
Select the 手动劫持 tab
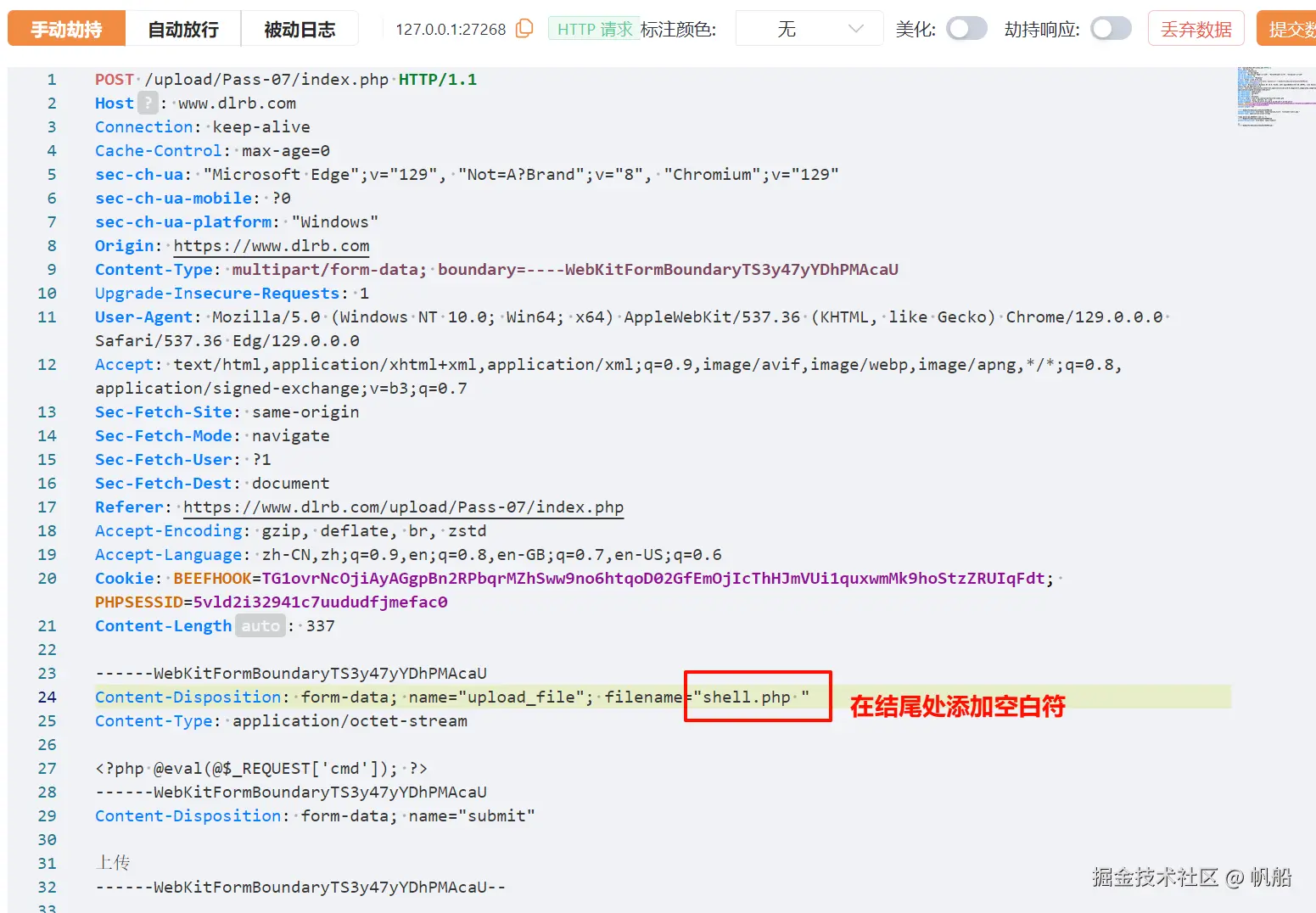coord(66,28)
